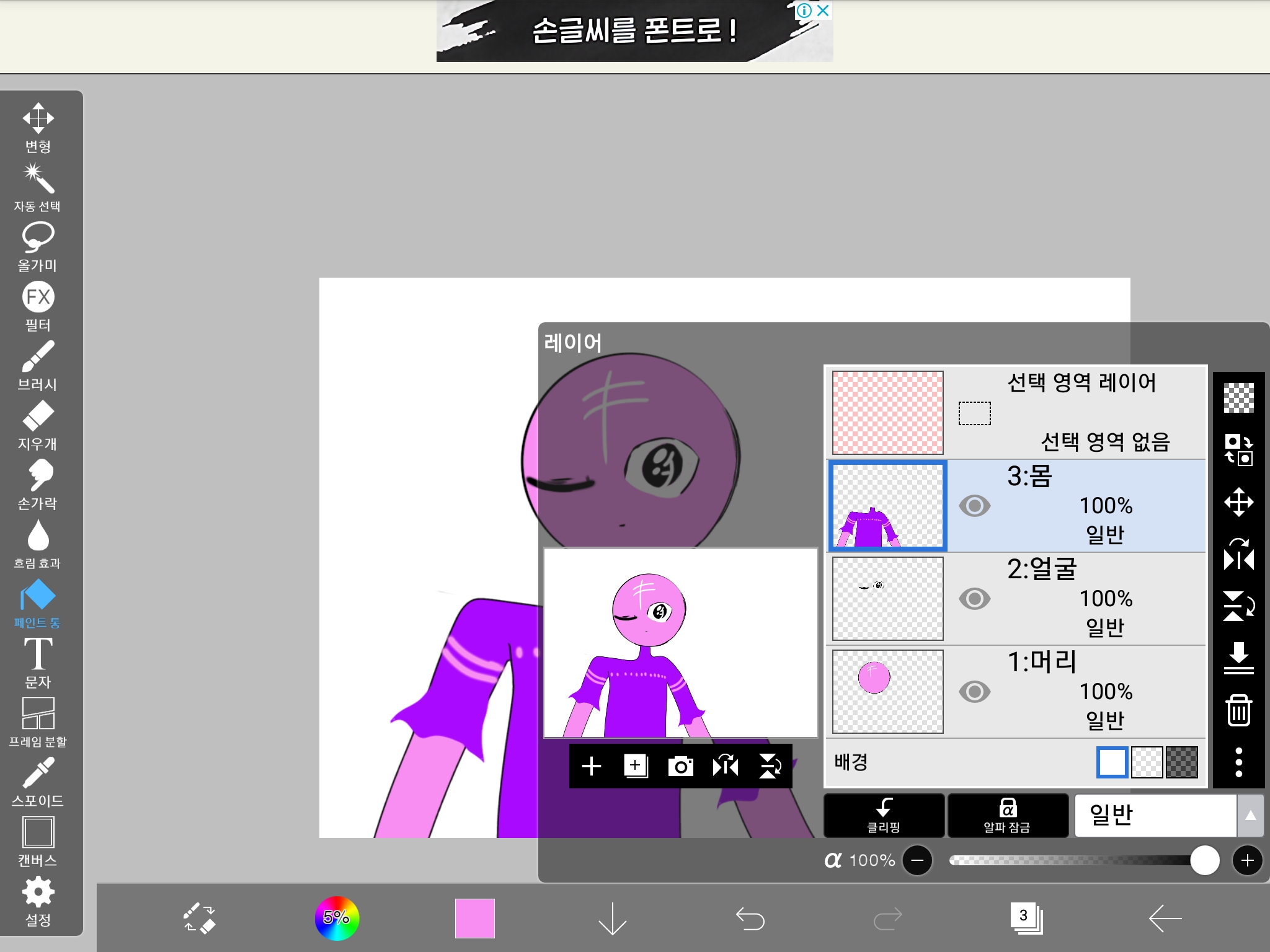
Task: Select the Magic Wand (자동 선택) tool
Action: tap(38, 188)
